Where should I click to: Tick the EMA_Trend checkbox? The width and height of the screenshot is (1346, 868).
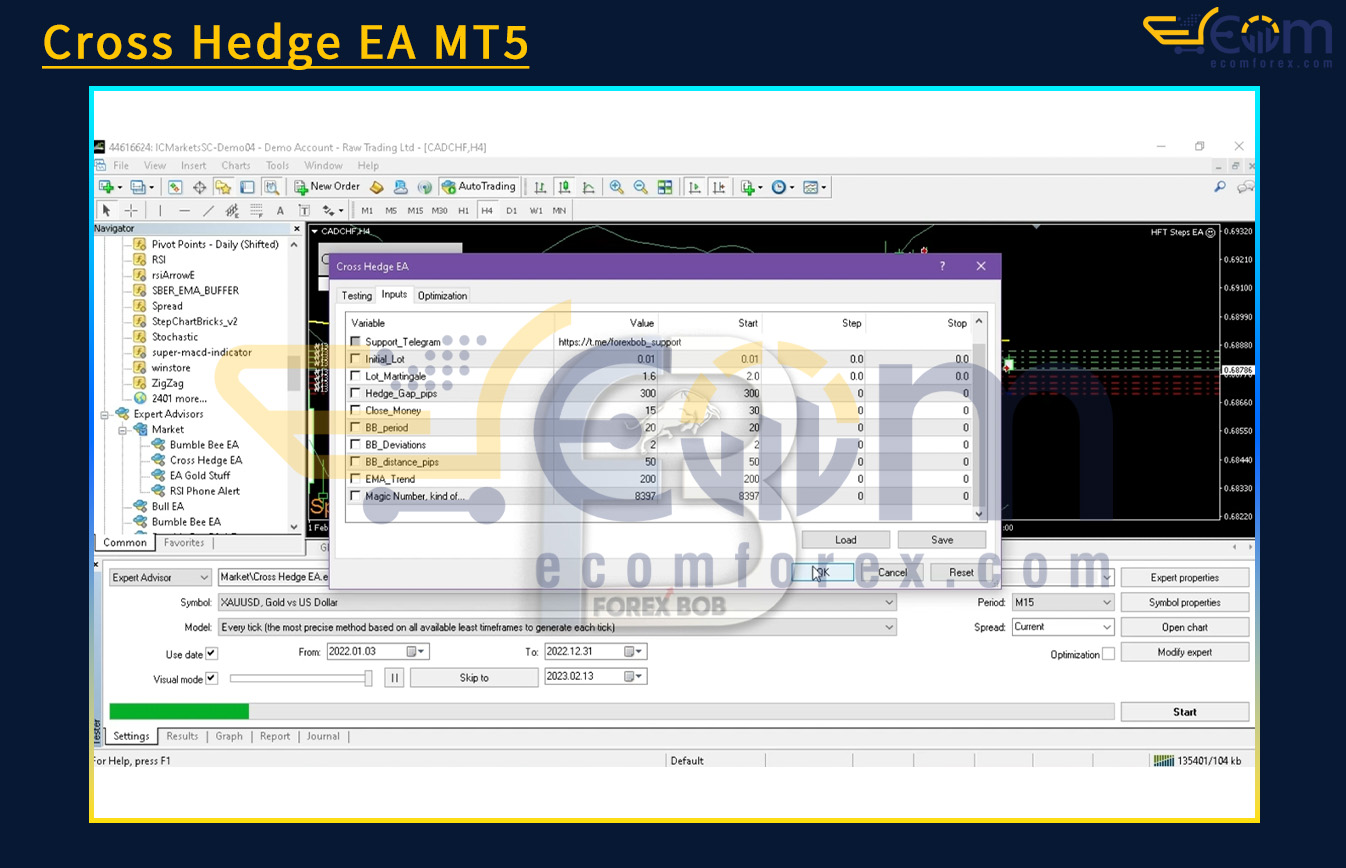tap(355, 478)
